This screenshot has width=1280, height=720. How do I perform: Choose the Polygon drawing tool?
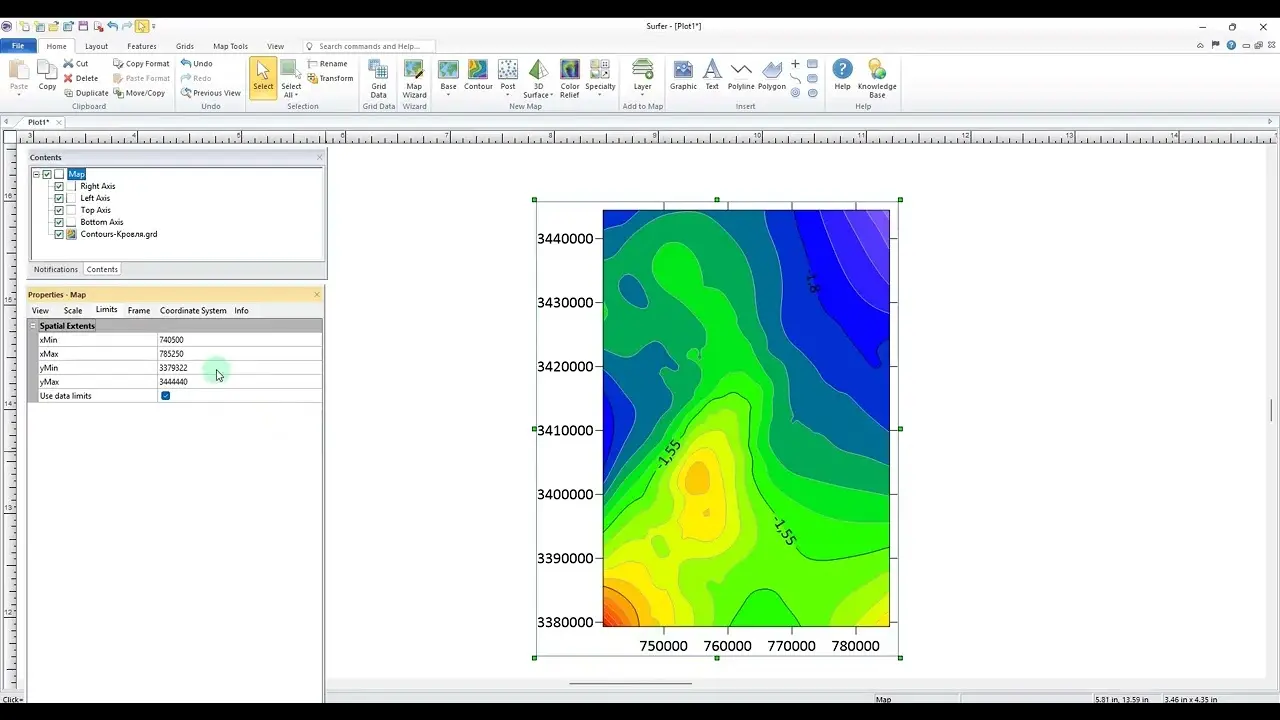(772, 76)
